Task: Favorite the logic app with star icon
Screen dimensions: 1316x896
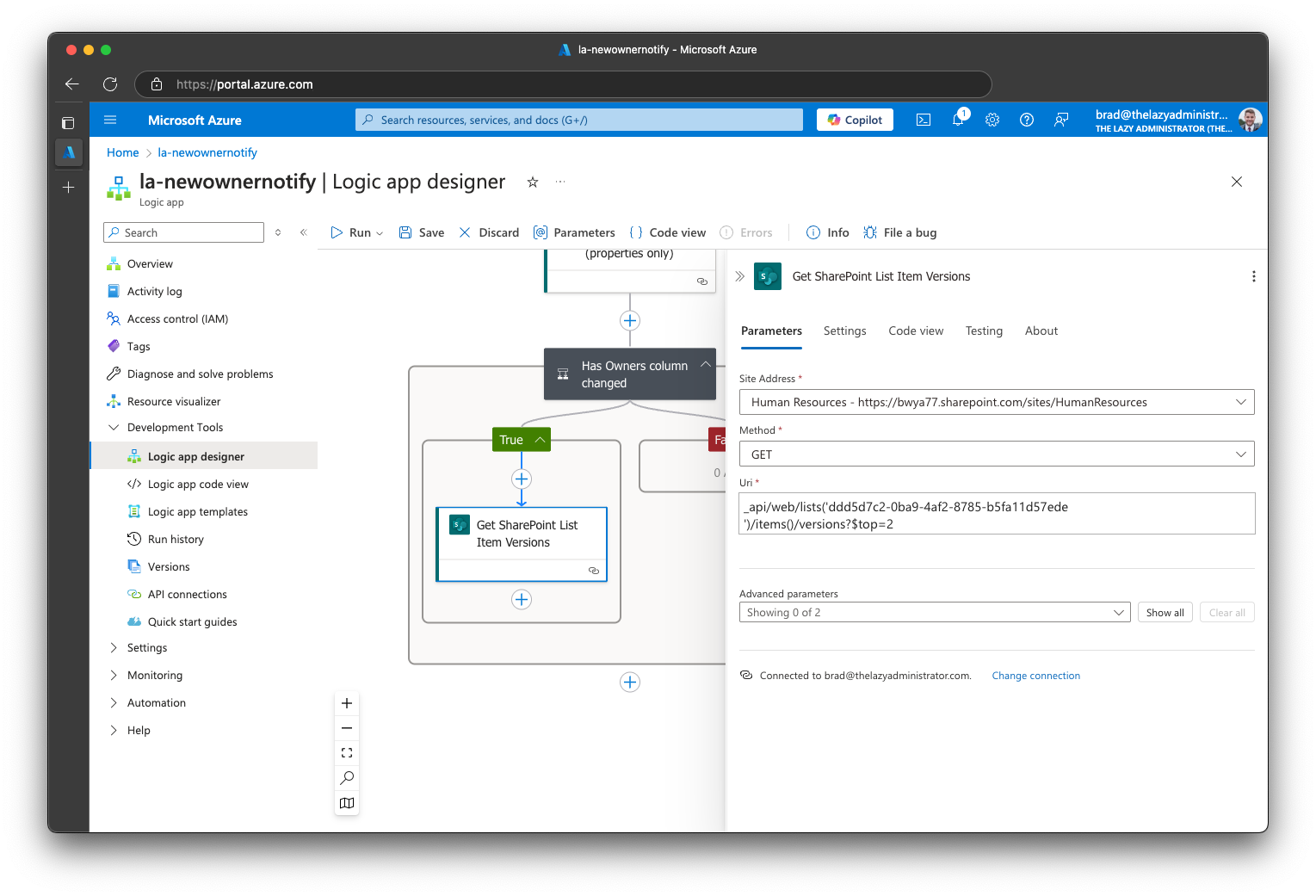Action: pyautogui.click(x=533, y=182)
